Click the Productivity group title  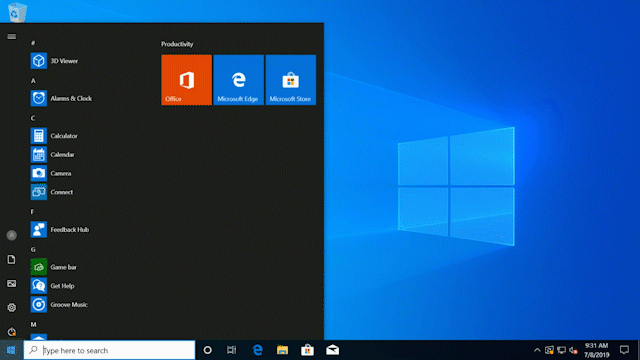tap(177, 44)
